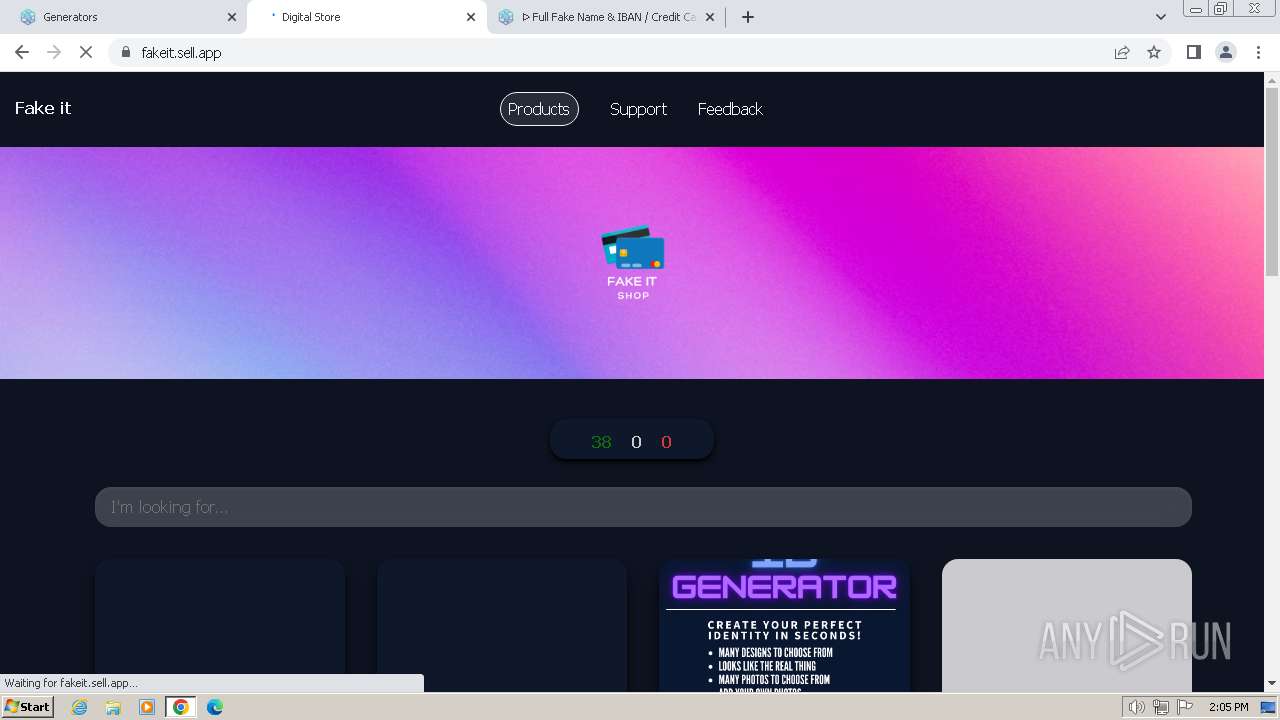Click the page vertical scrollbar thumb
Image resolution: width=1280 pixels, height=720 pixels.
[1272, 182]
